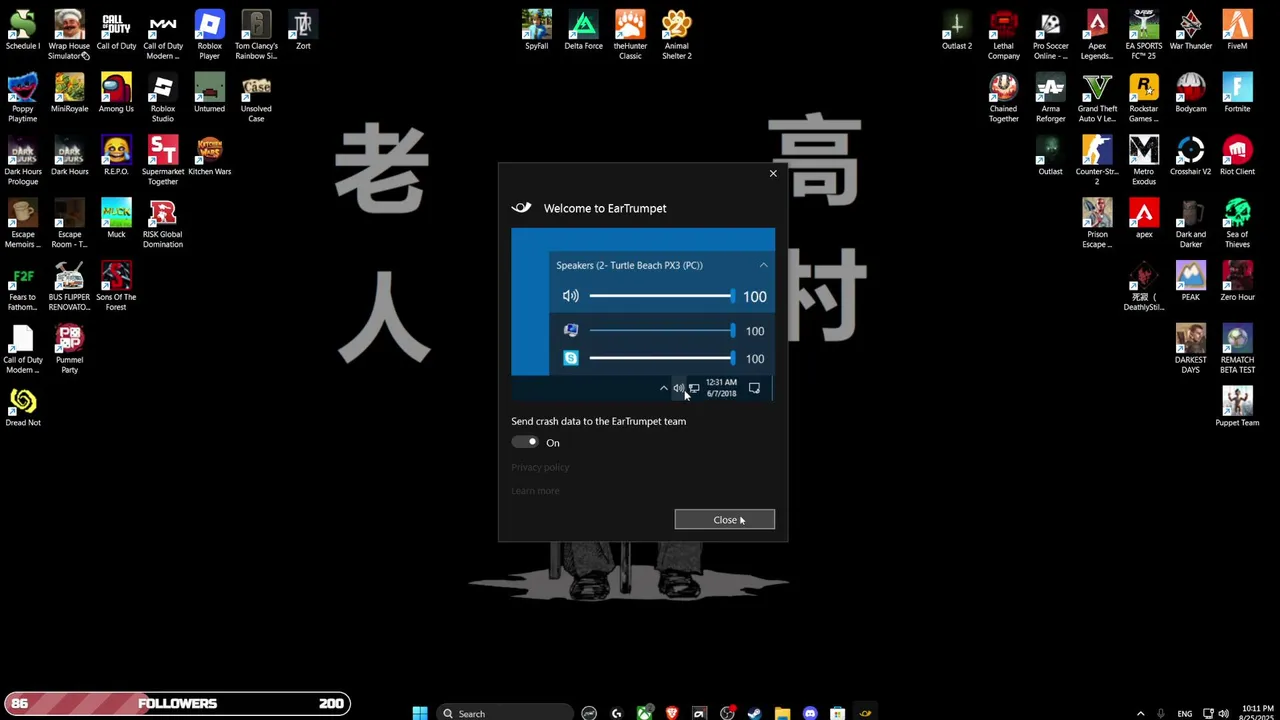This screenshot has height=720, width=1280.
Task: Select the Supermarket Together icon
Action: coord(163,161)
